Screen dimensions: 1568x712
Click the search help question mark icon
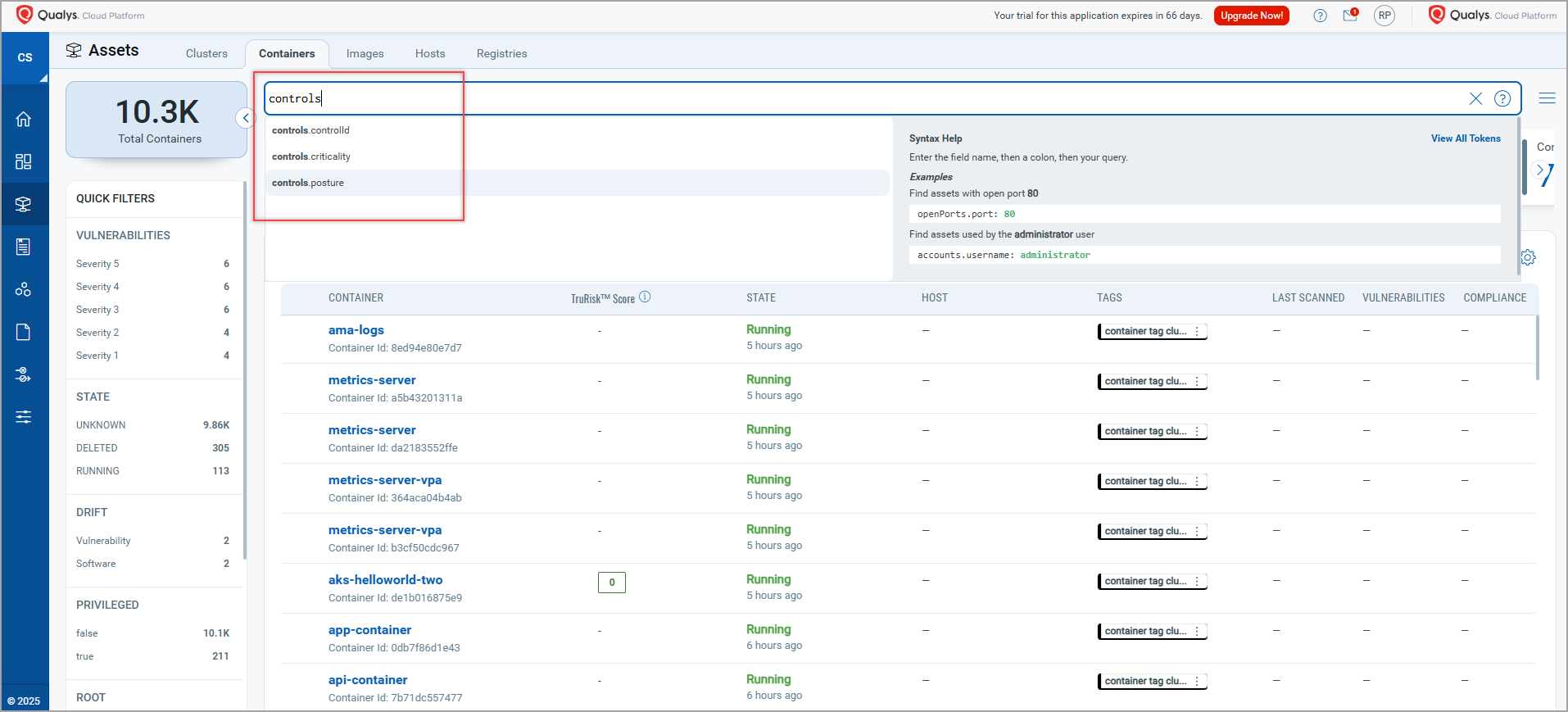point(1502,98)
